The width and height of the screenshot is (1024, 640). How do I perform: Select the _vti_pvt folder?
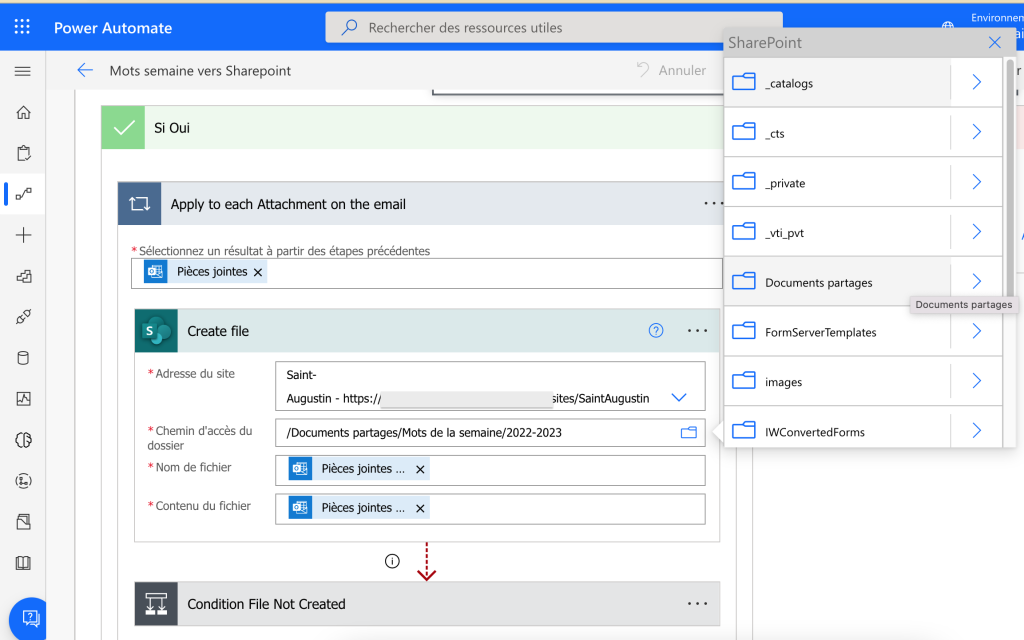pos(837,232)
